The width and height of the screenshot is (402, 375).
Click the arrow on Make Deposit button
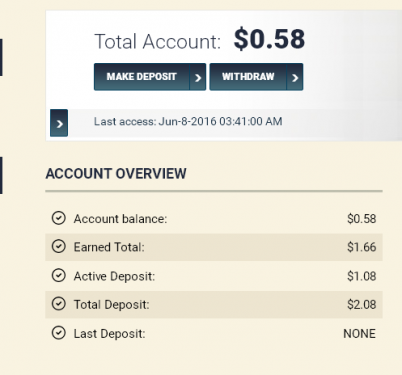click(x=198, y=78)
